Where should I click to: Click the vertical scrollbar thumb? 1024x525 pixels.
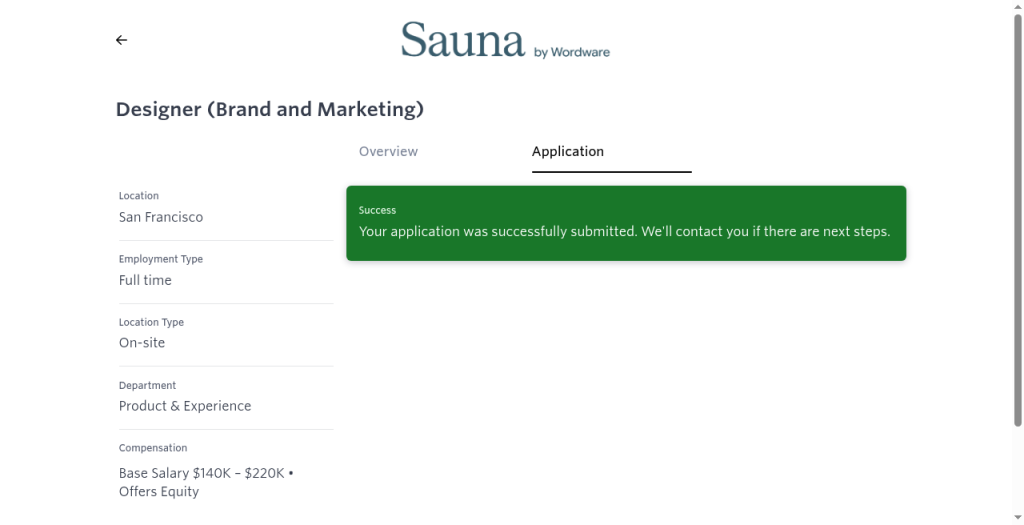(x=1017, y=221)
